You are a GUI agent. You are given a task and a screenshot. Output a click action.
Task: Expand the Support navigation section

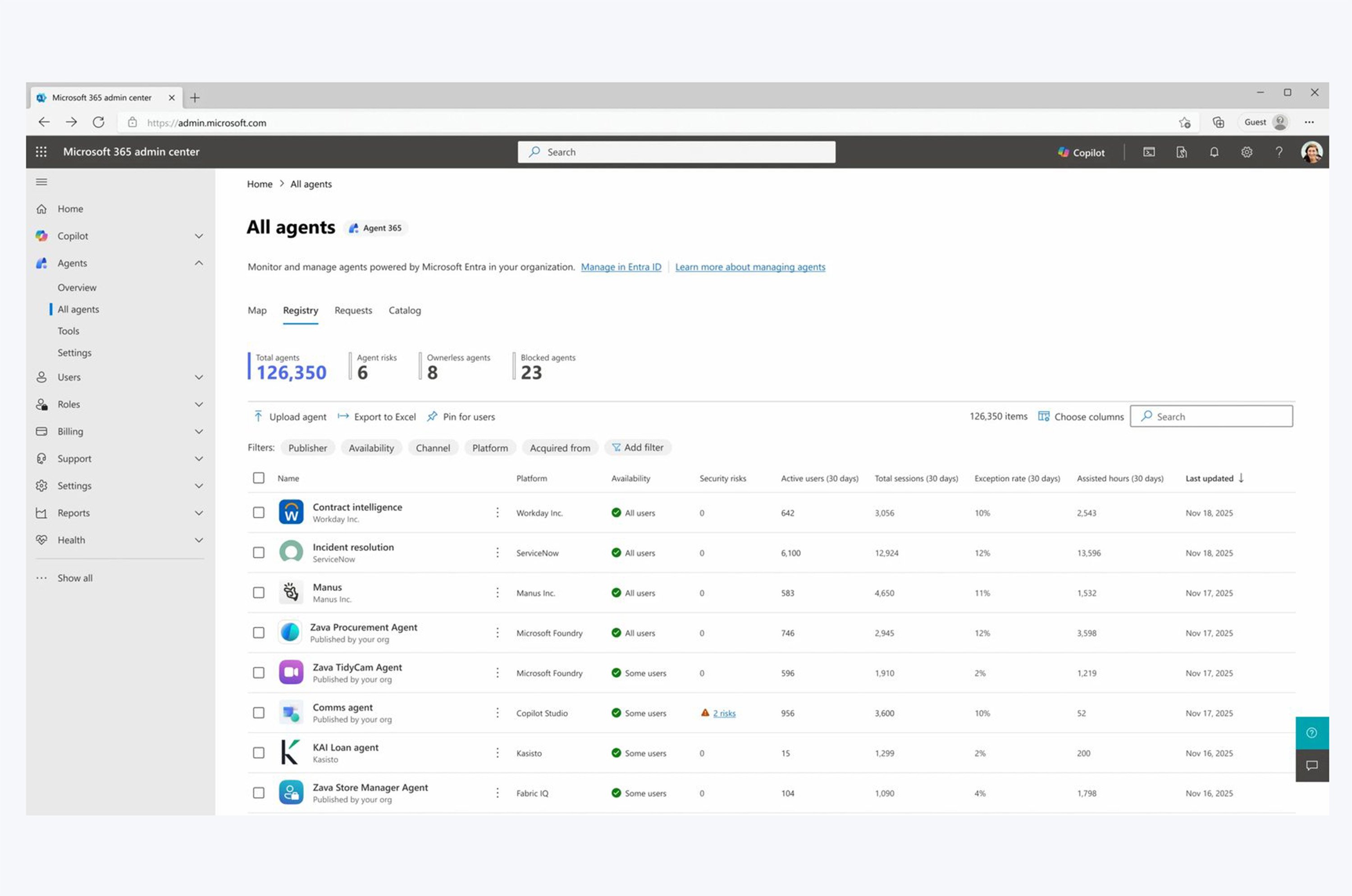199,458
